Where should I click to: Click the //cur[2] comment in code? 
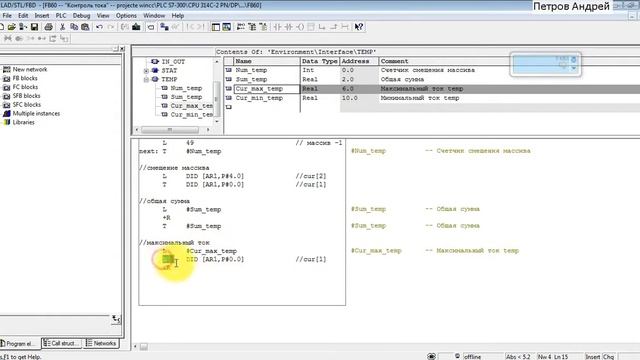pos(311,176)
